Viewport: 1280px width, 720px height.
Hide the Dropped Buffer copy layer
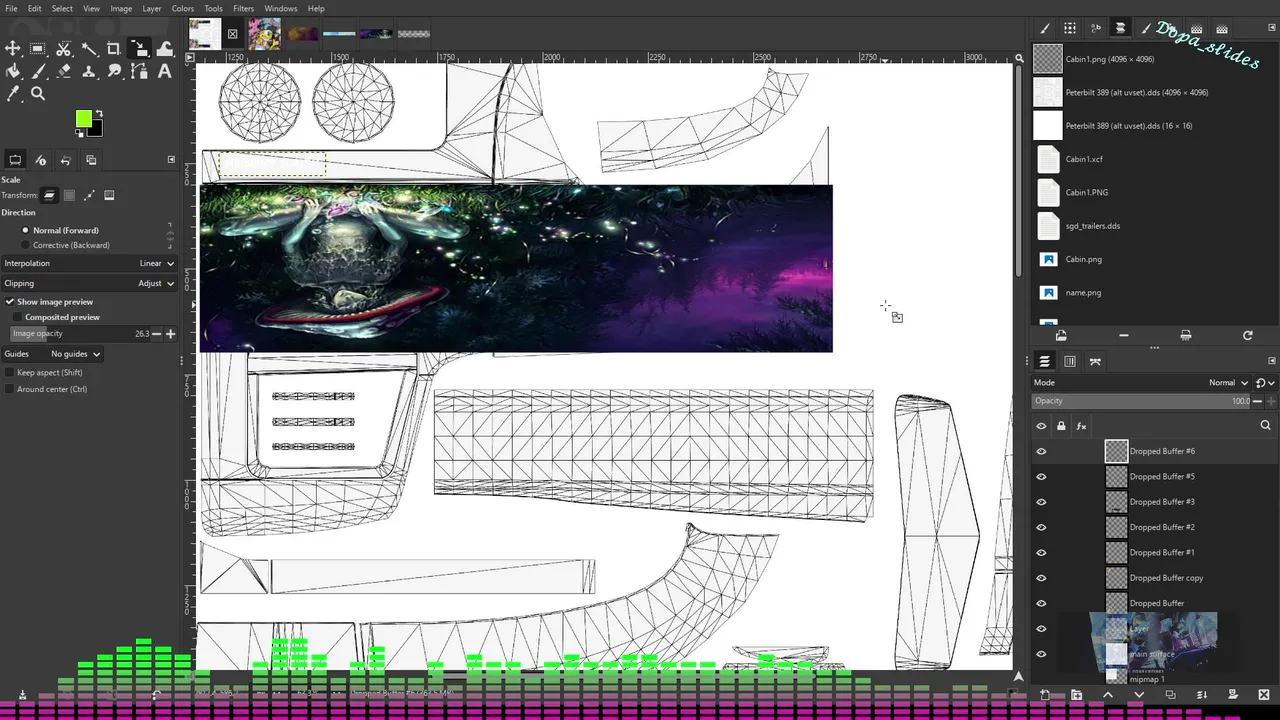1041,578
